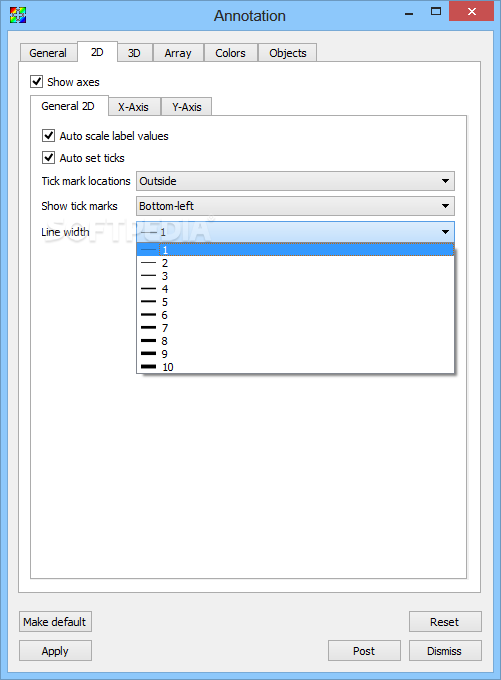
Task: Choose line width 2 from list
Action: (295, 263)
